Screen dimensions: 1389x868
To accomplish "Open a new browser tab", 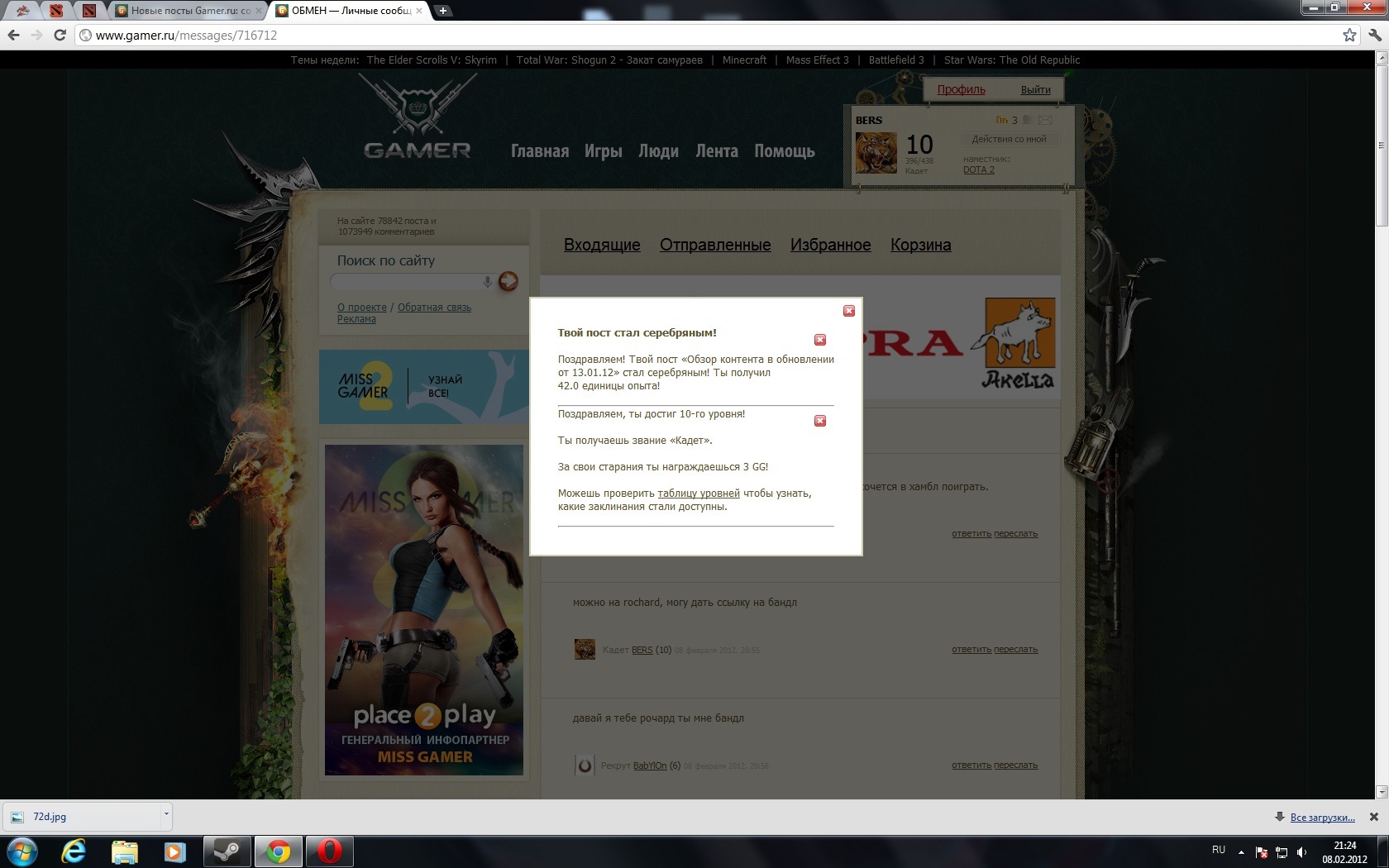I will 443,11.
